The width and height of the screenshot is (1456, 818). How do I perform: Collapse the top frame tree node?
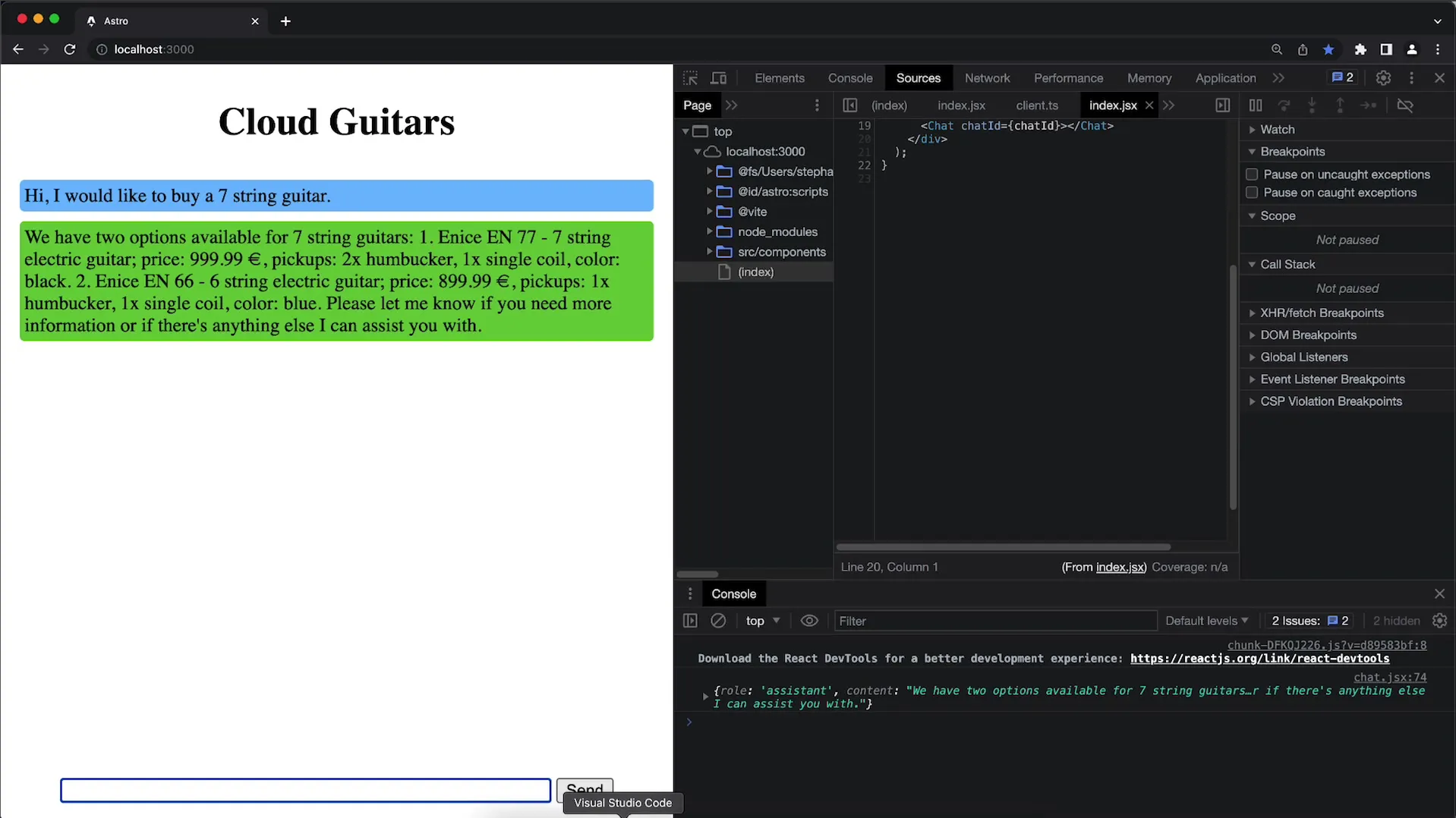(x=685, y=131)
